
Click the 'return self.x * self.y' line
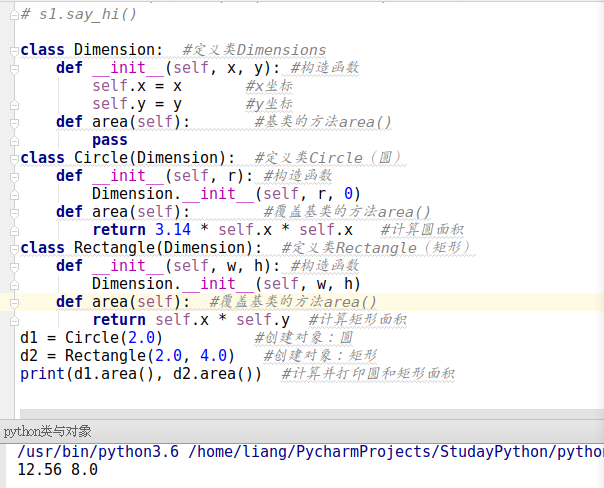(x=191, y=320)
